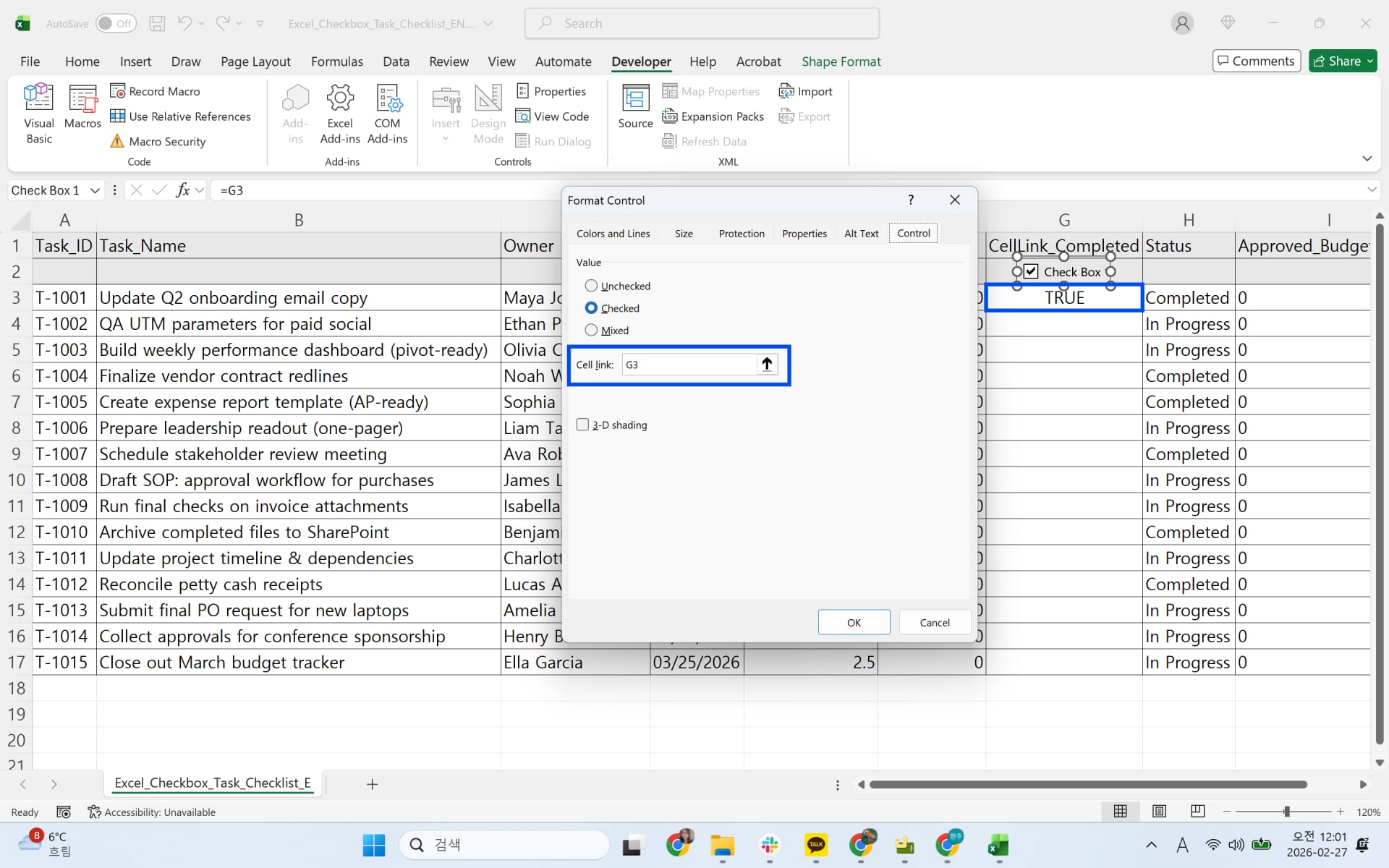The image size is (1389, 868).
Task: Click XML Source button
Action: (x=635, y=105)
